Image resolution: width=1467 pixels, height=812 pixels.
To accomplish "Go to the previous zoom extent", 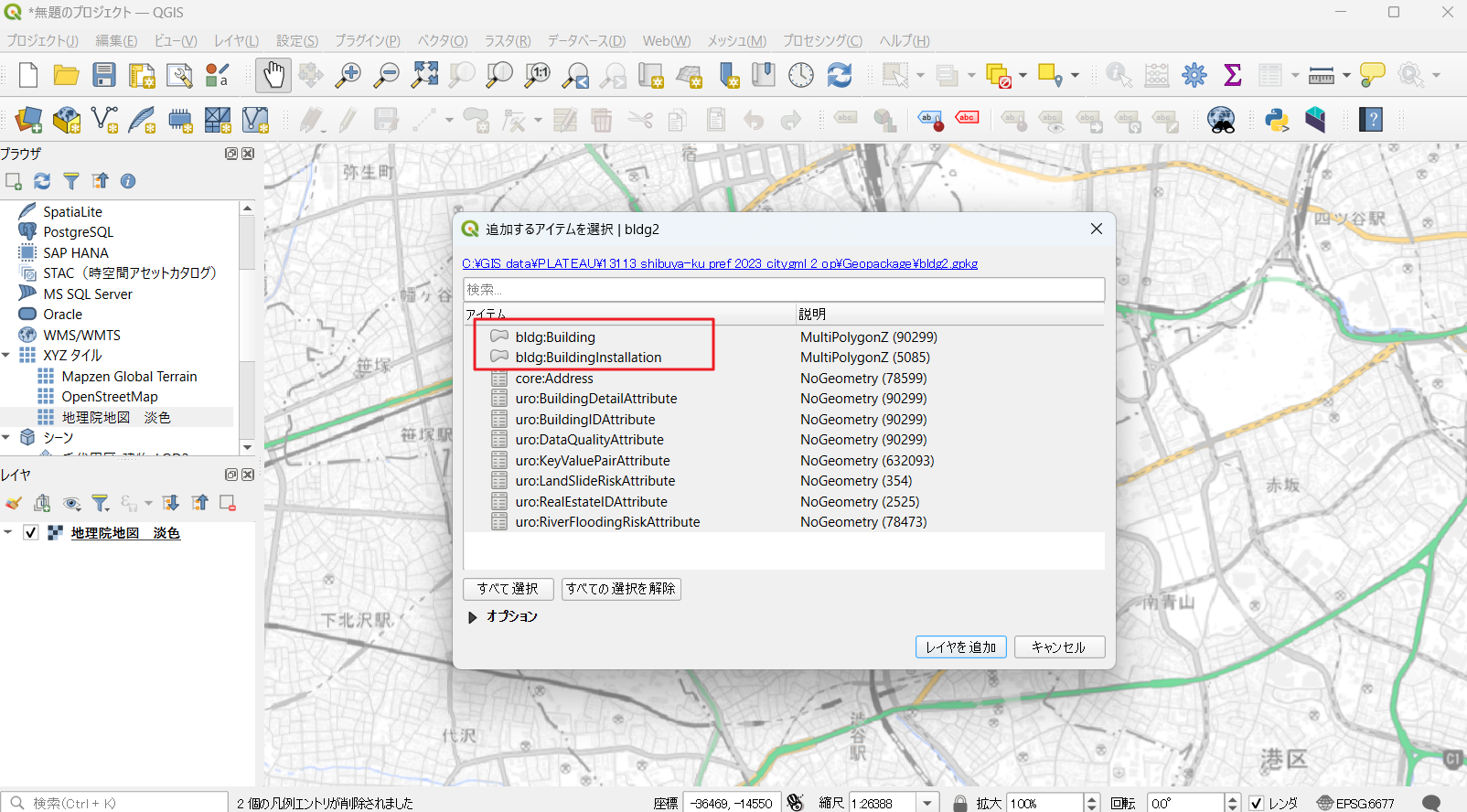I will (575, 75).
